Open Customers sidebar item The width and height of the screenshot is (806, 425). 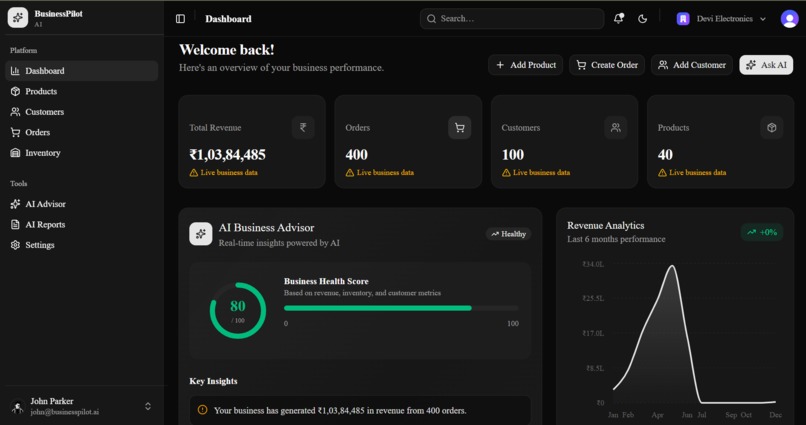[82, 112]
